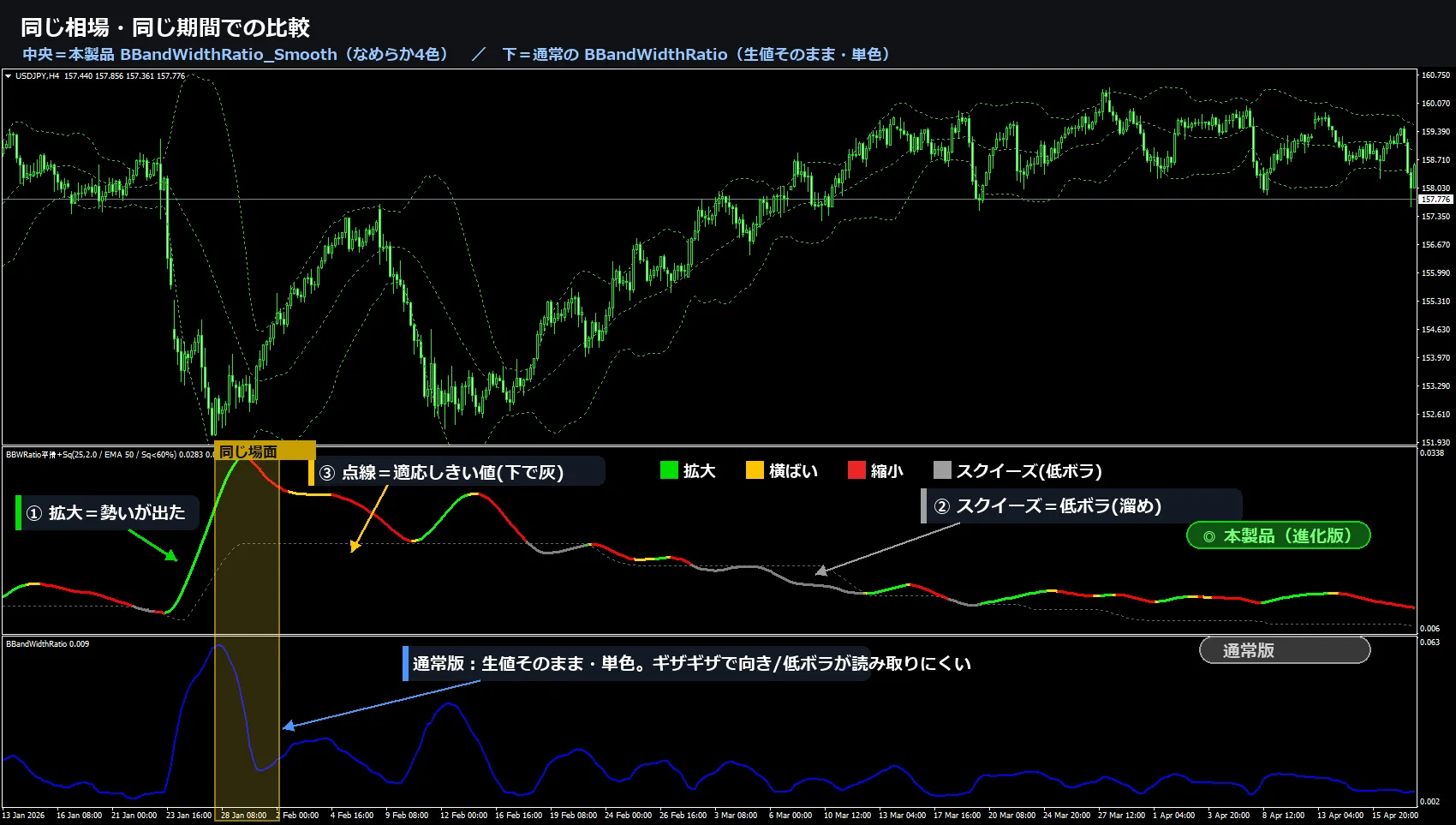Click the 151.930 price axis label

point(1436,443)
